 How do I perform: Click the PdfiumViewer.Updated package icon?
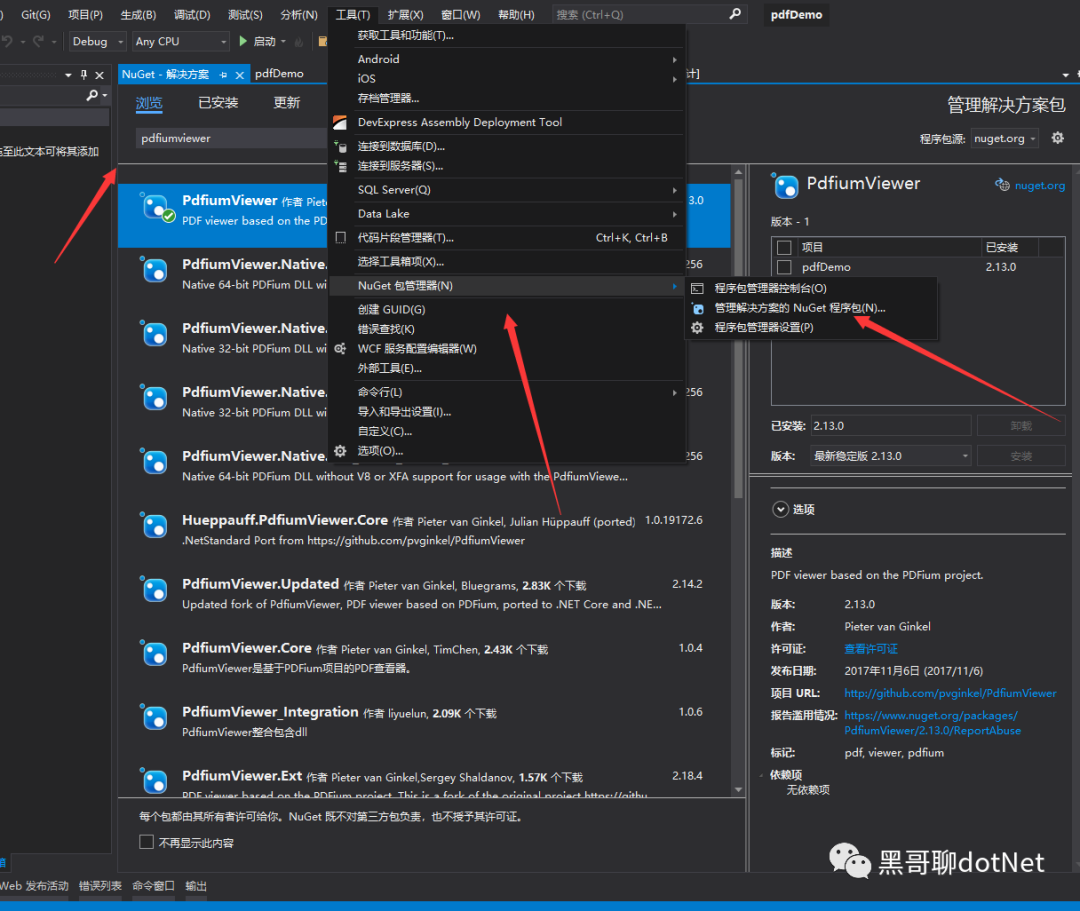tap(154, 591)
